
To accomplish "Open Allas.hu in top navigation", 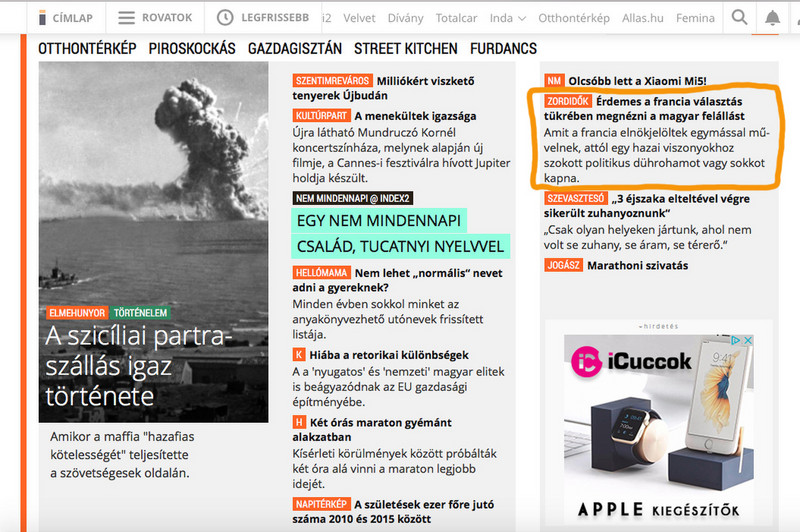I will tap(642, 18).
